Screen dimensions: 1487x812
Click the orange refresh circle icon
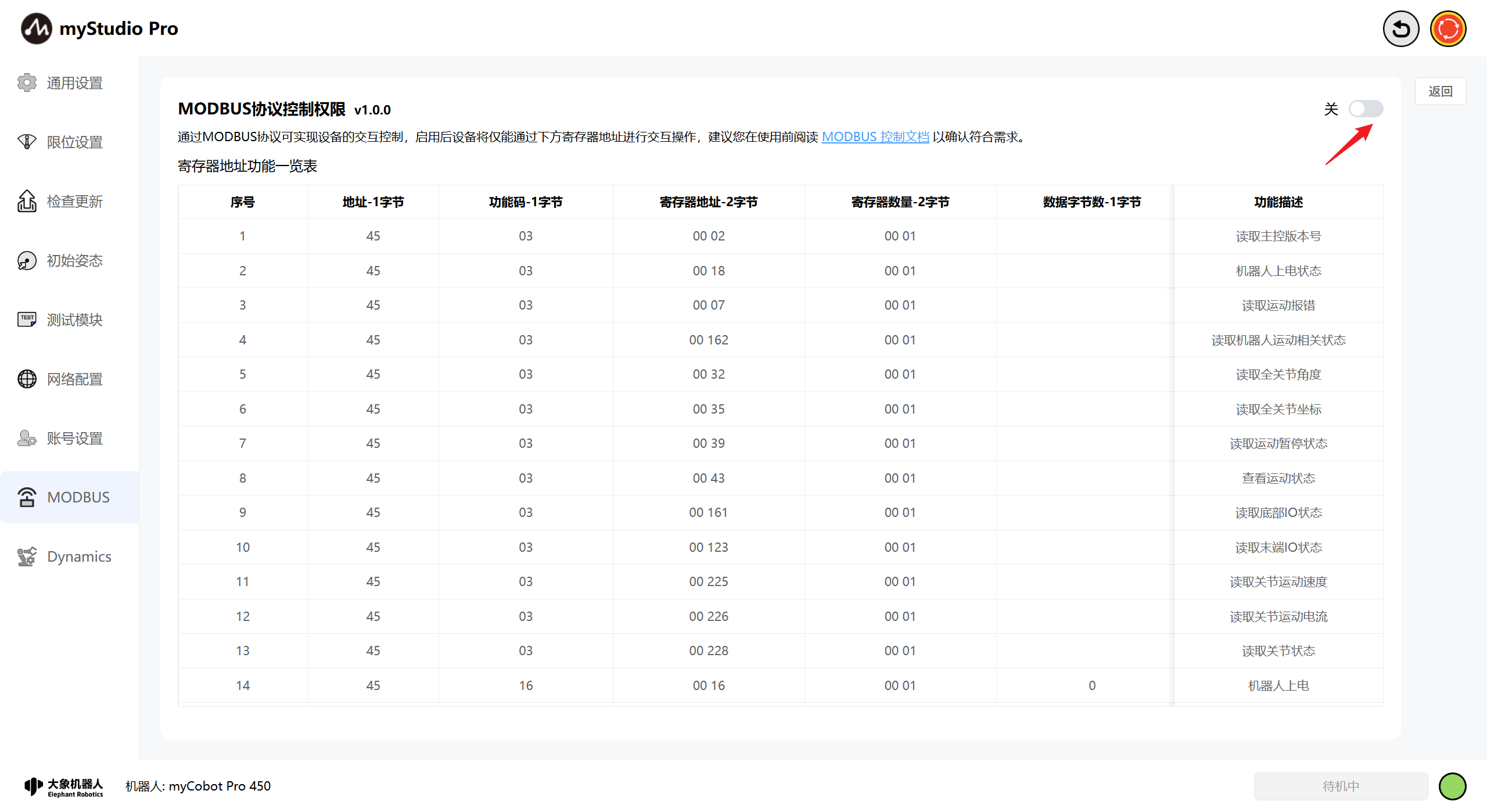[x=1448, y=29]
